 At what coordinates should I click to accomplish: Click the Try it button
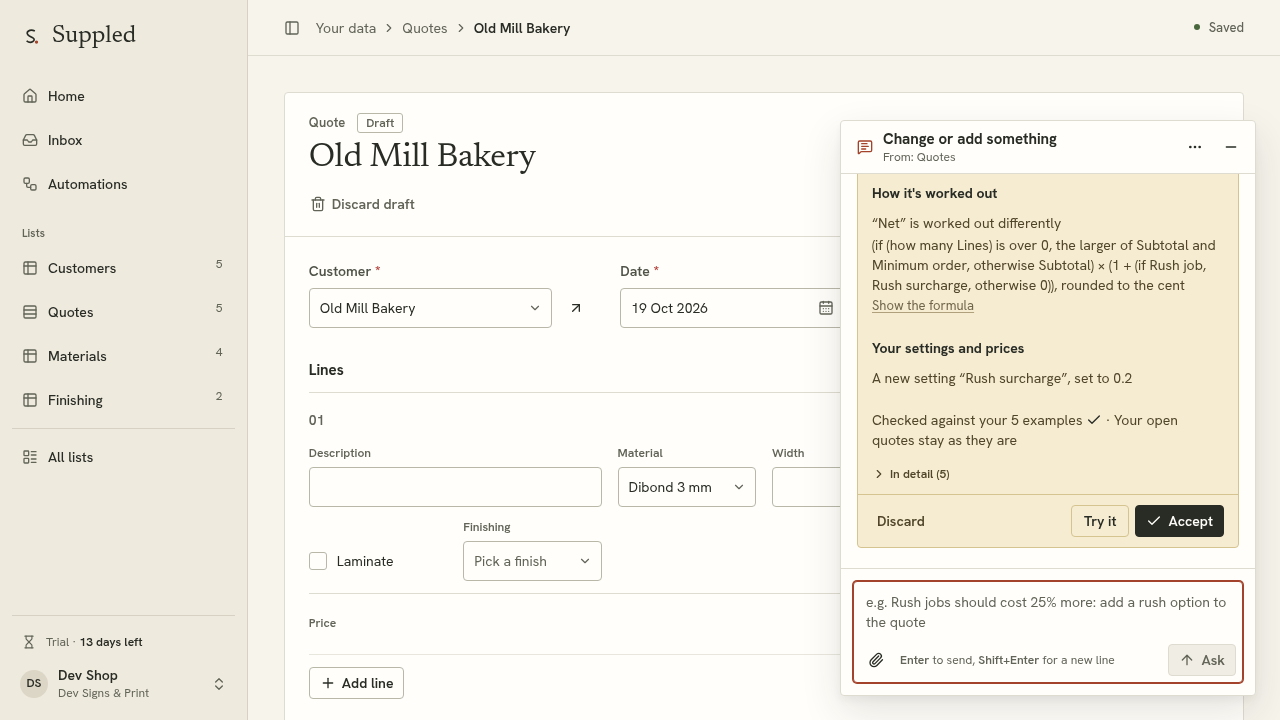(1100, 521)
